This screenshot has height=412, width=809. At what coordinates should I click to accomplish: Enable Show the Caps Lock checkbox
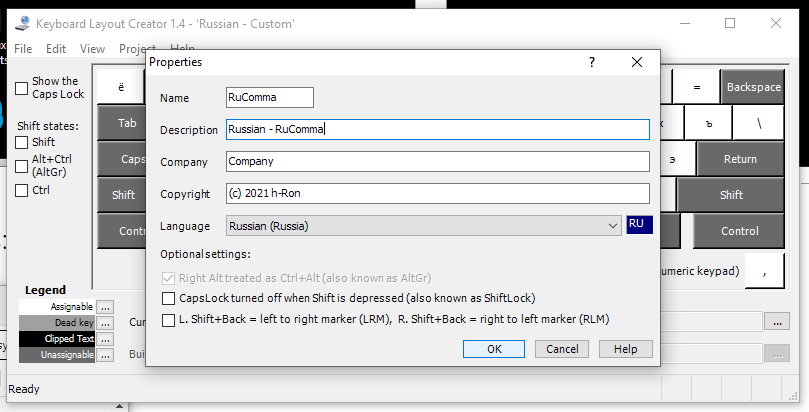tap(22, 88)
